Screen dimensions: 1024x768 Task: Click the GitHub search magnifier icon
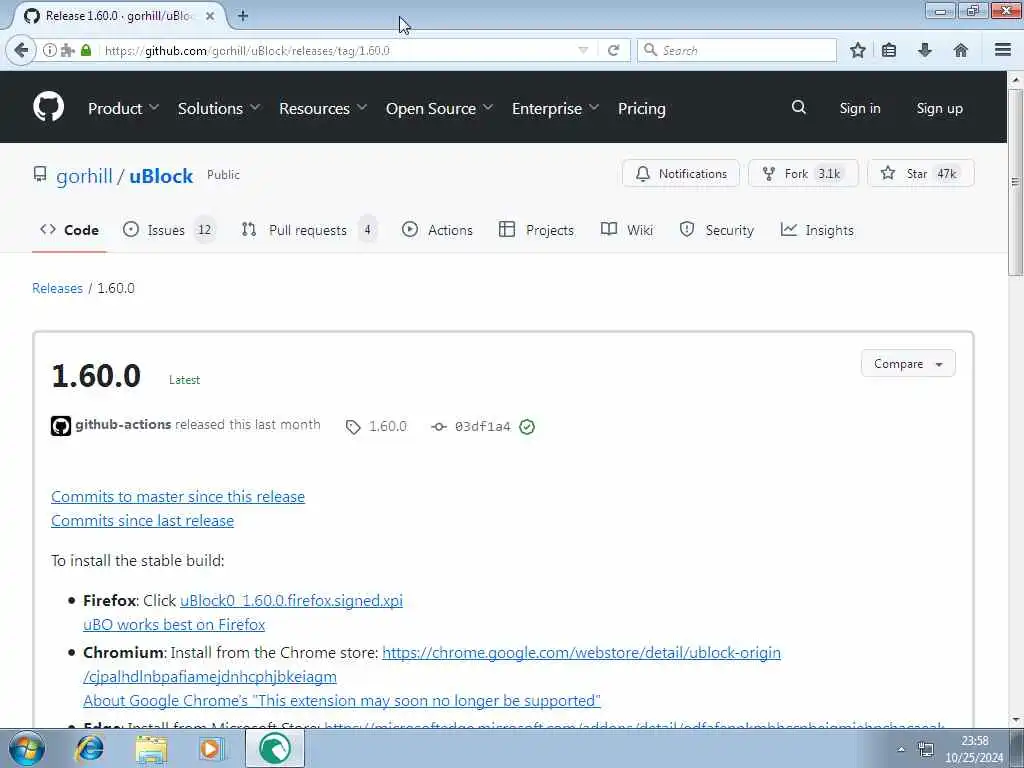[799, 107]
